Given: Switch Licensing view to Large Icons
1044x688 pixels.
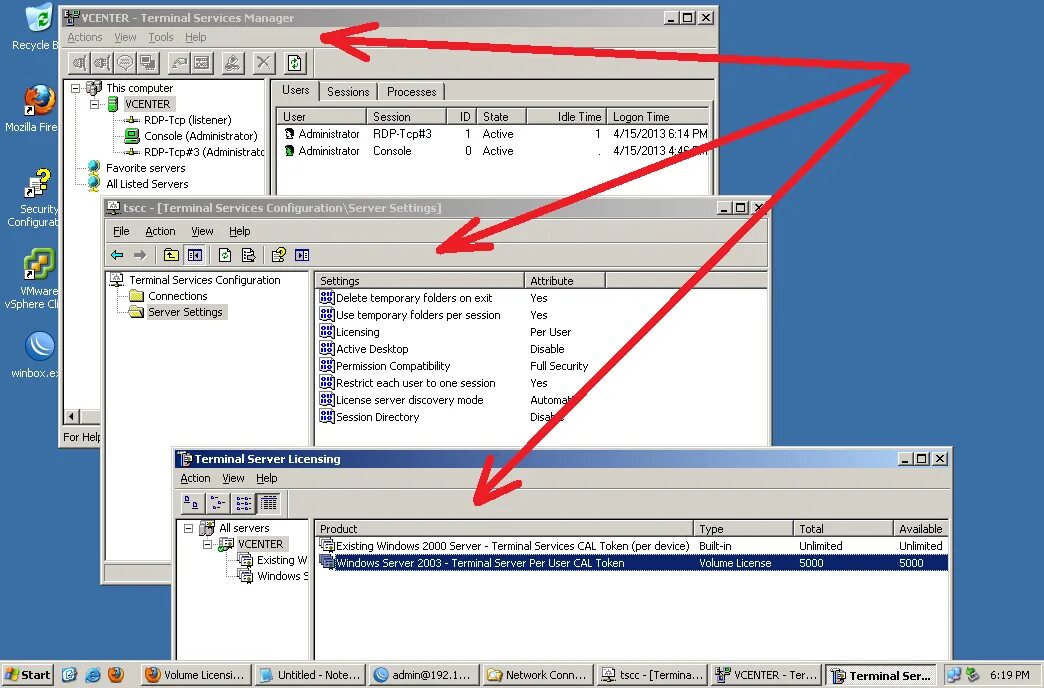Looking at the screenshot, I should (x=192, y=503).
